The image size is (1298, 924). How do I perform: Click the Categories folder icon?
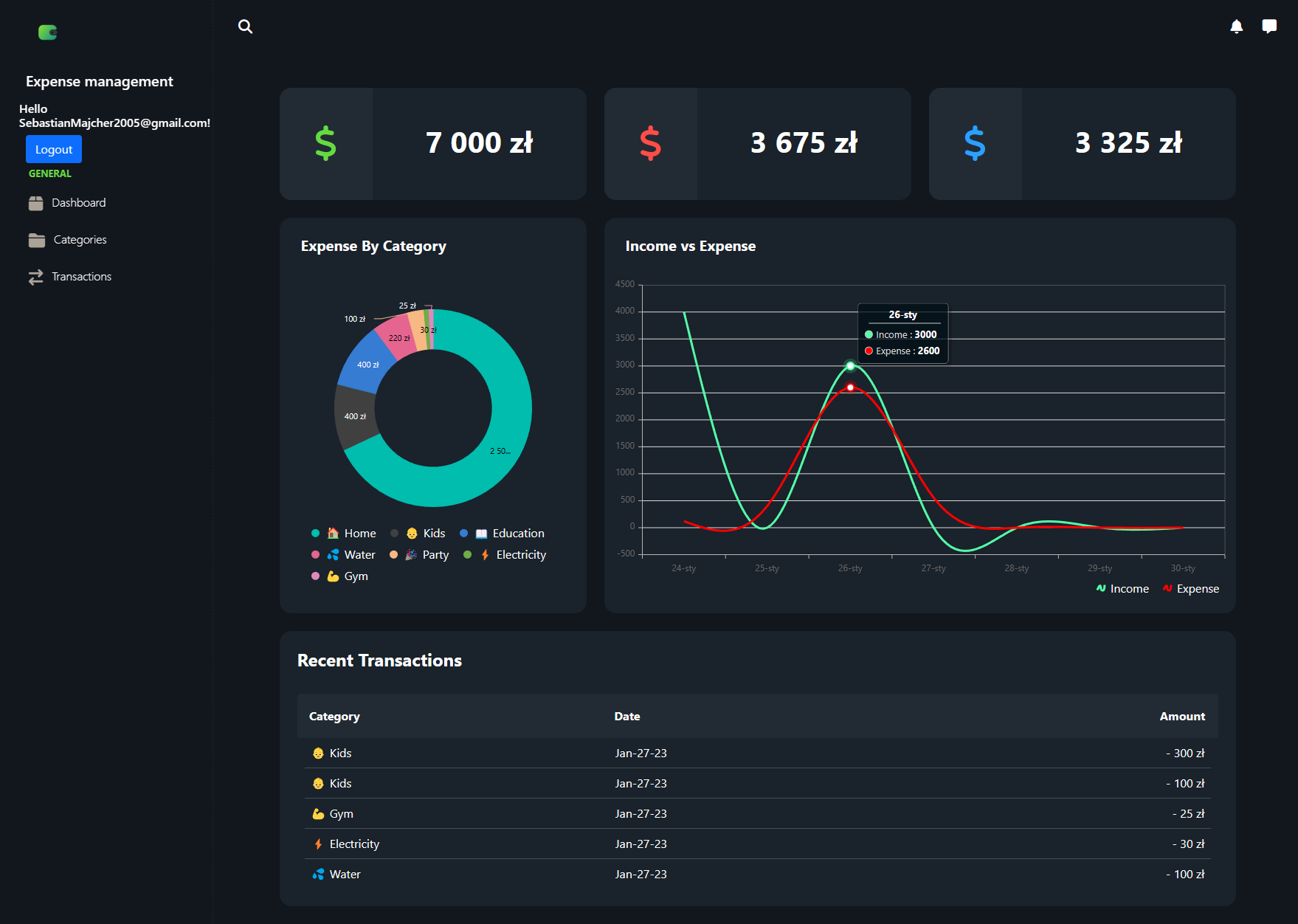tap(36, 239)
